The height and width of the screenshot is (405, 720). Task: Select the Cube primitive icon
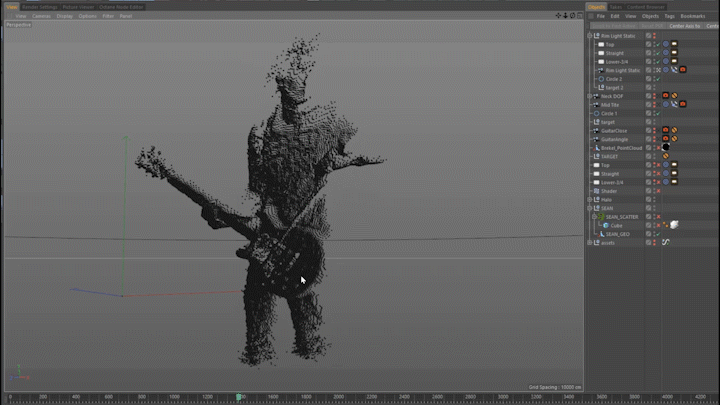pos(606,225)
